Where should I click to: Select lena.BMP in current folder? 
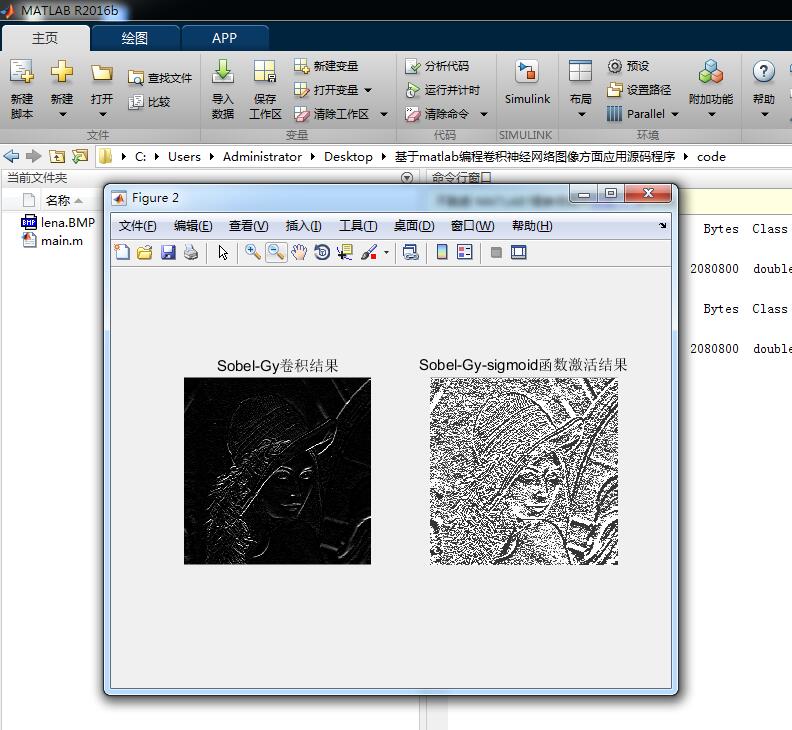click(58, 222)
